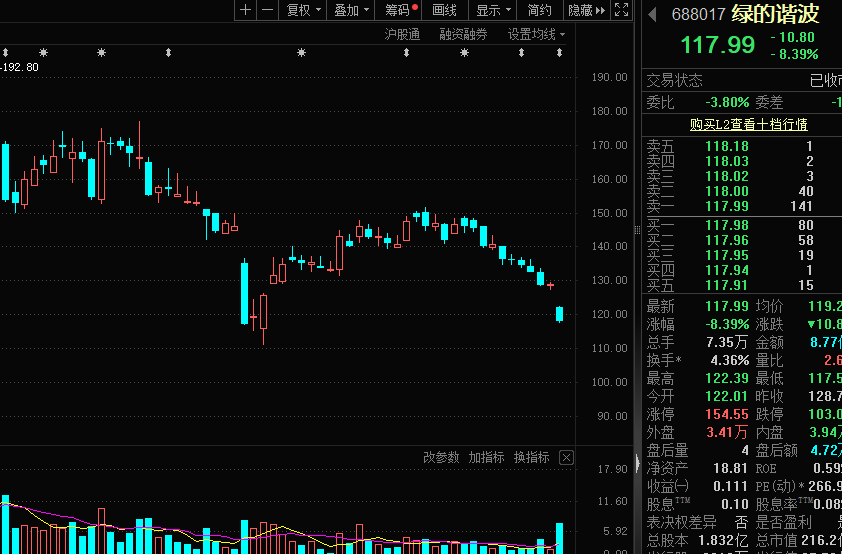Toggle fullscreen chart icon

[621, 10]
